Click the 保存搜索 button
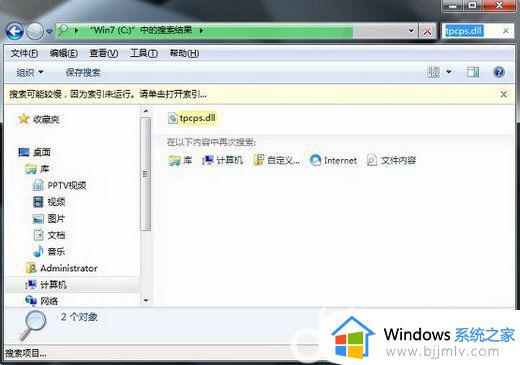The image size is (520, 365). pyautogui.click(x=83, y=72)
